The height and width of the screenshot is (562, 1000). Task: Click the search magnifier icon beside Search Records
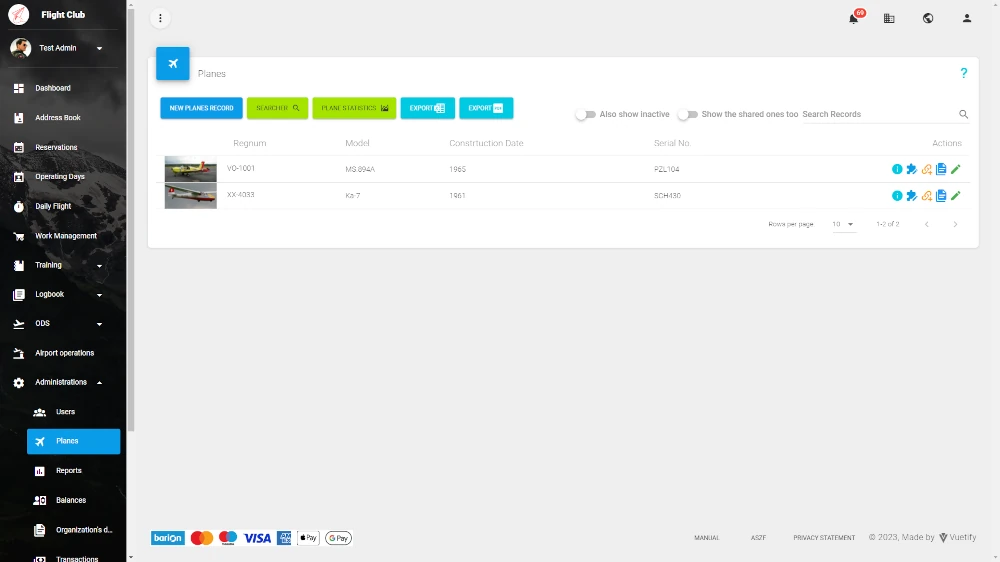point(964,114)
